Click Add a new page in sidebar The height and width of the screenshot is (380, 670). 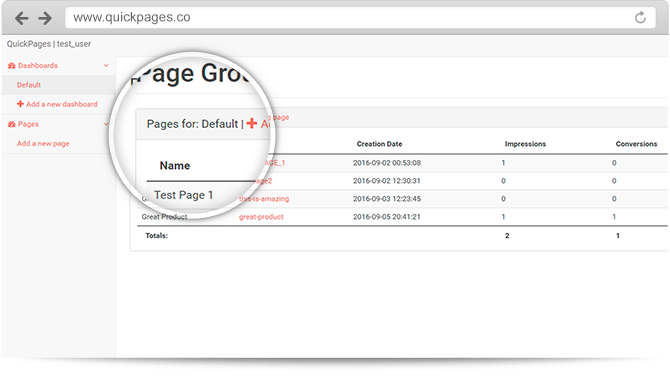[x=43, y=144]
